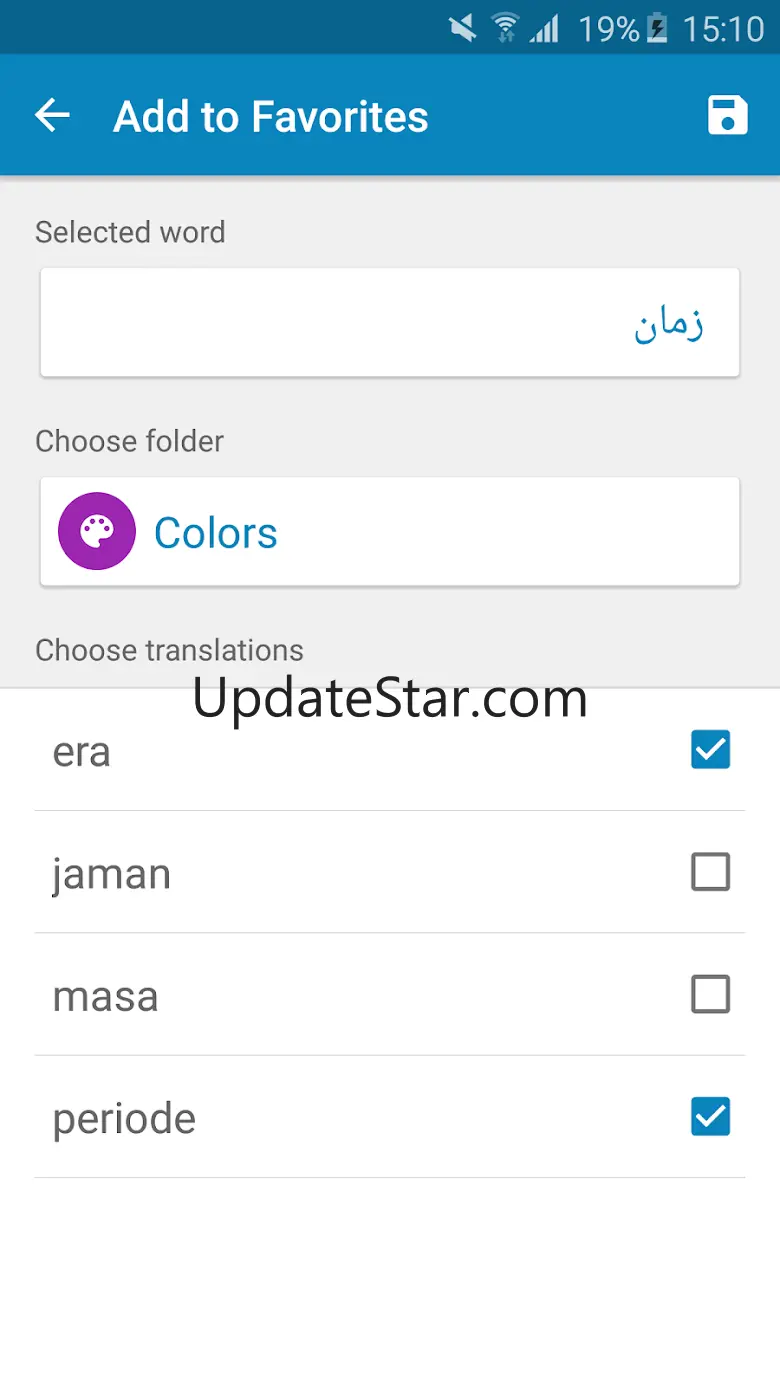Screen dimensions: 780x1386
Task: Click the selected word input field
Action: pyautogui.click(x=390, y=322)
